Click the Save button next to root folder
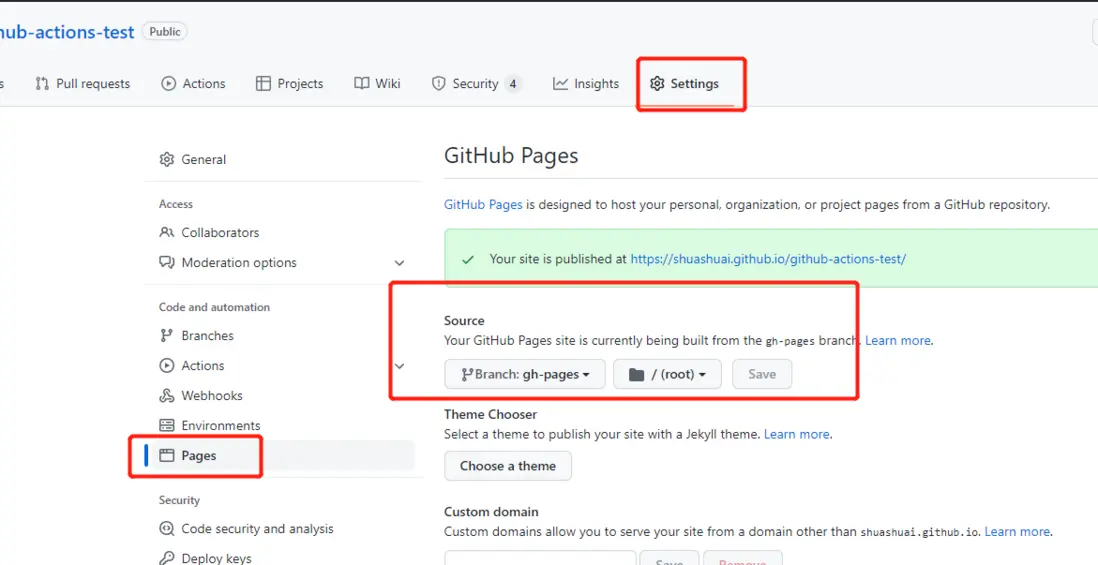 point(762,374)
